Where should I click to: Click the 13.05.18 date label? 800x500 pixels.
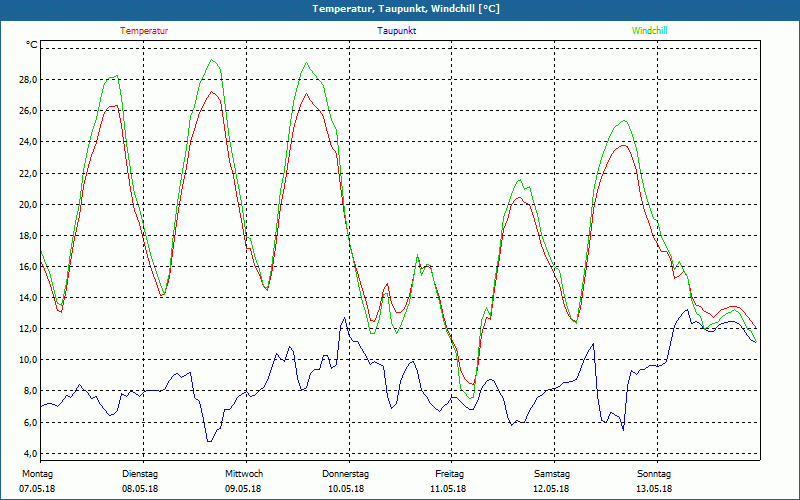pos(654,489)
